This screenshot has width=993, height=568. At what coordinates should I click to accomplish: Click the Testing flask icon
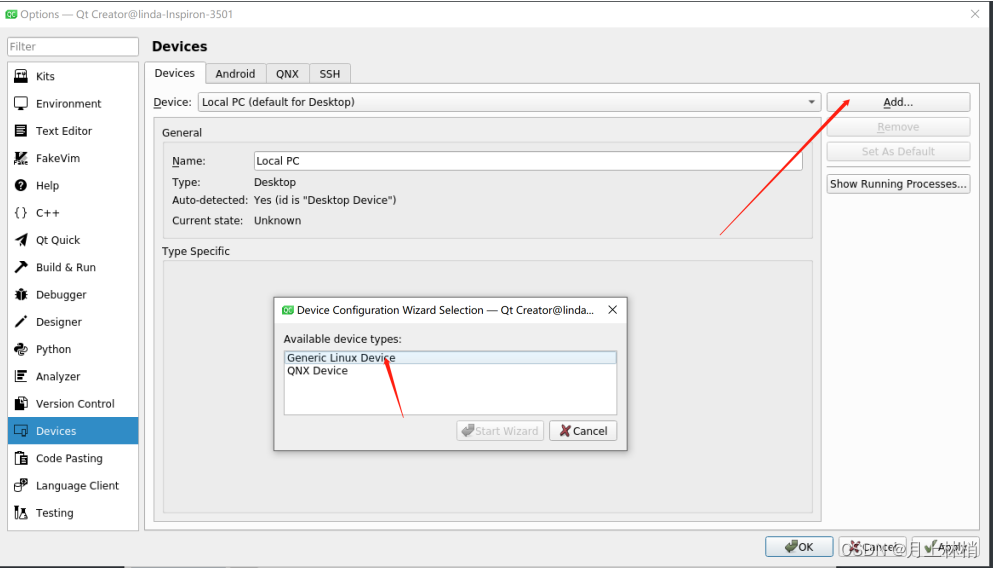pos(21,512)
